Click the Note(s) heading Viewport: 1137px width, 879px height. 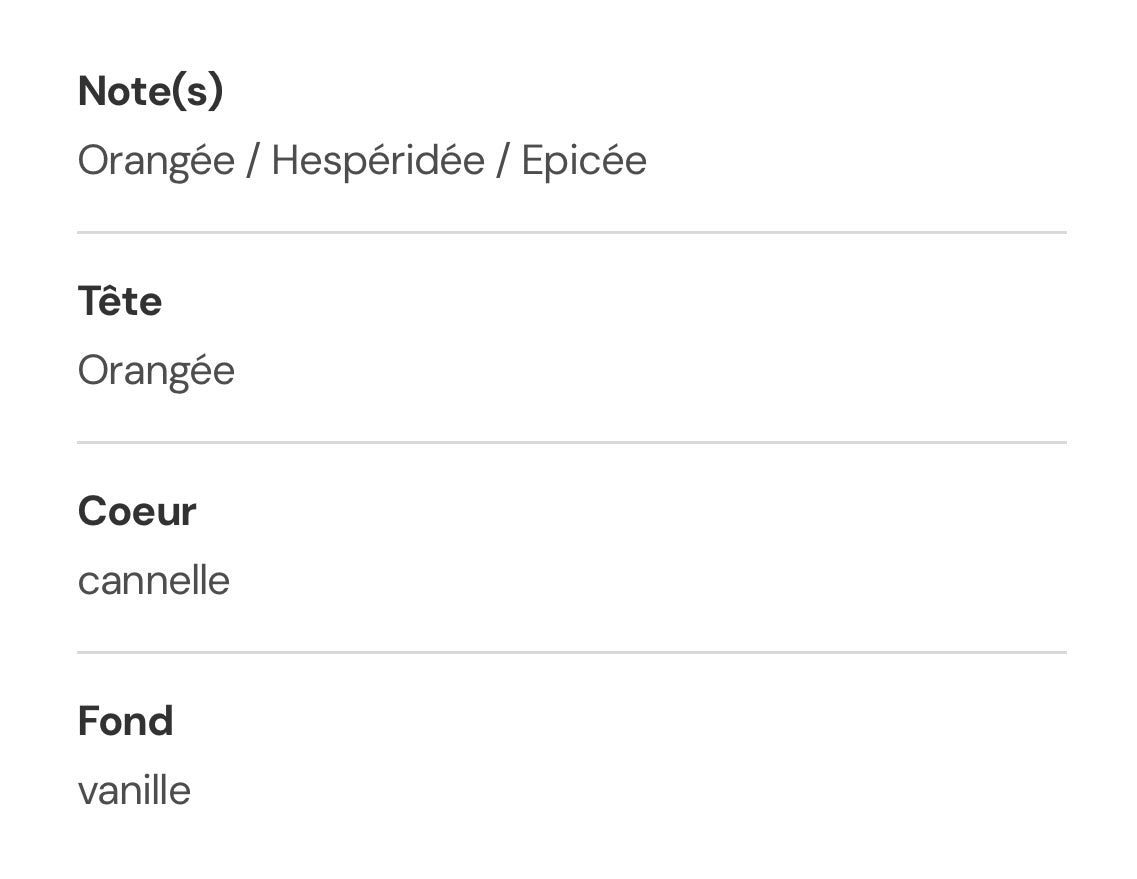point(150,91)
